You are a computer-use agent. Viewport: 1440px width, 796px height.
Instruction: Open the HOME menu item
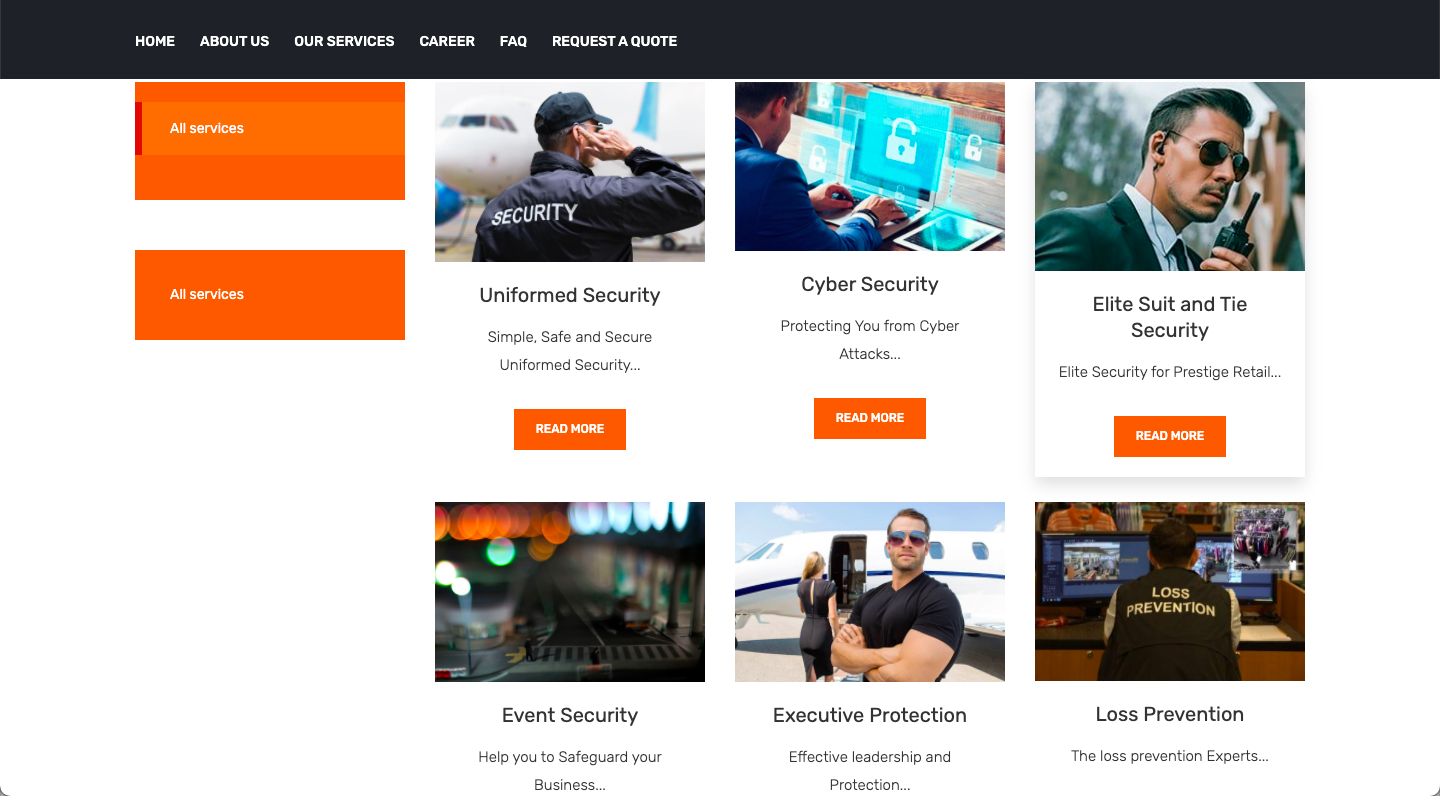[x=155, y=41]
